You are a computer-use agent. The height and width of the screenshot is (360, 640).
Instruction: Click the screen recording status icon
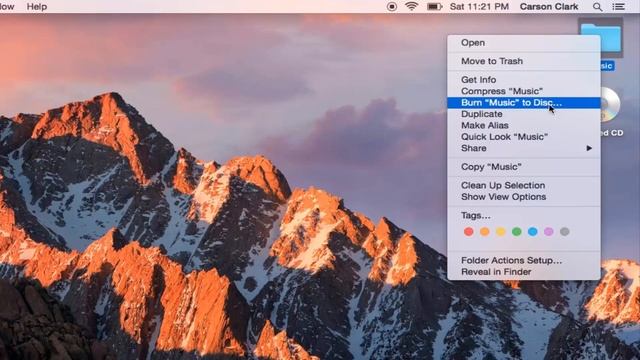[x=392, y=7]
